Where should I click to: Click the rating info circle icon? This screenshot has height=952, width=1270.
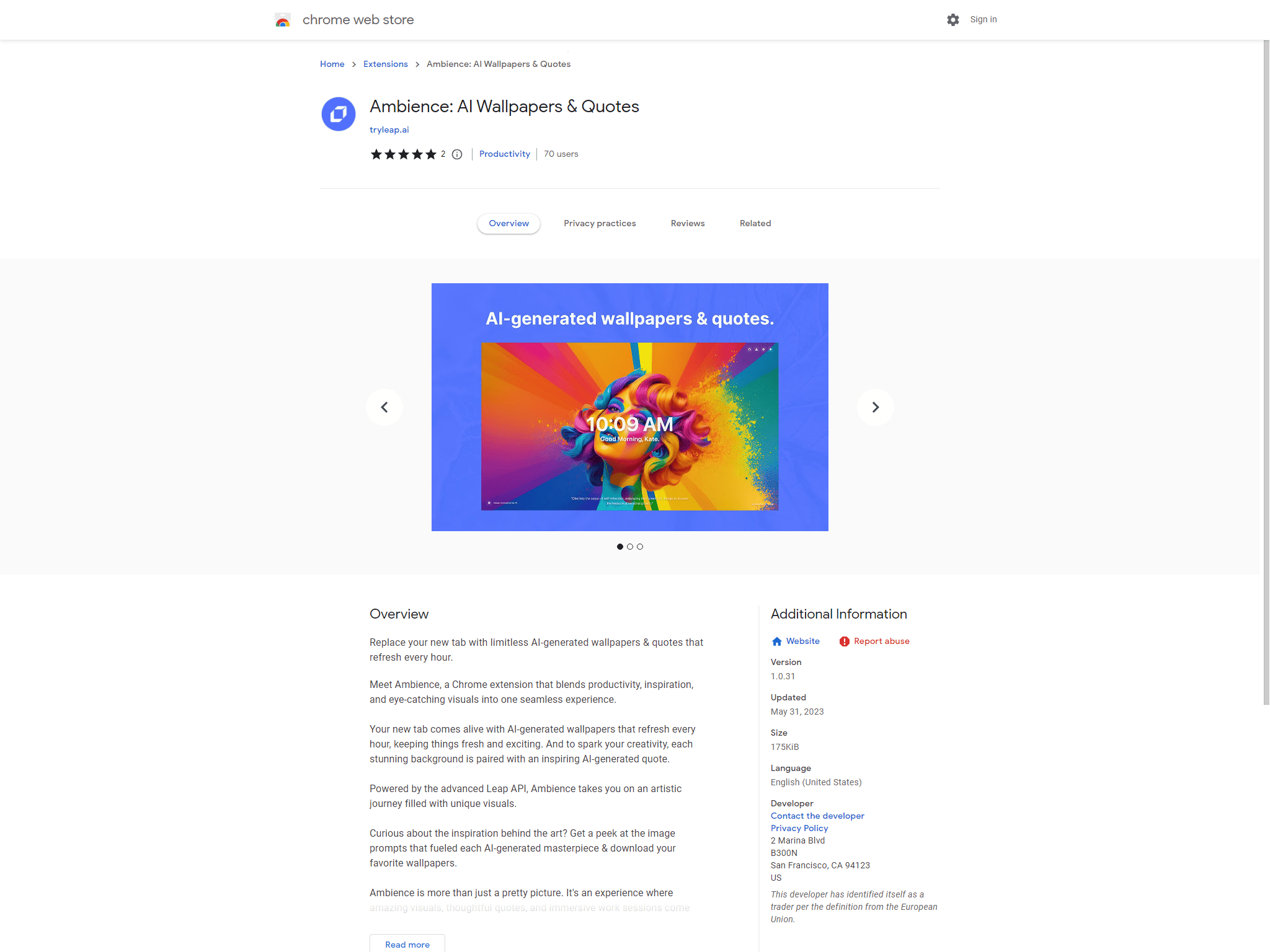pyautogui.click(x=457, y=154)
